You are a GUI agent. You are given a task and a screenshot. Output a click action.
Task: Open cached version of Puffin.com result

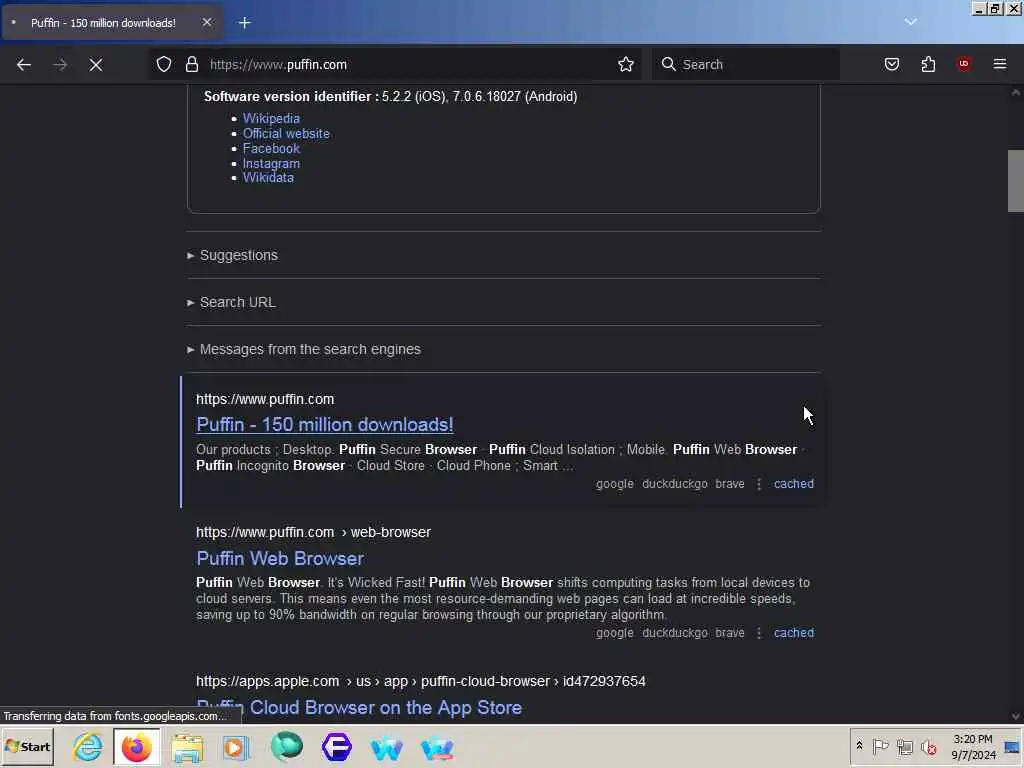pyautogui.click(x=793, y=484)
